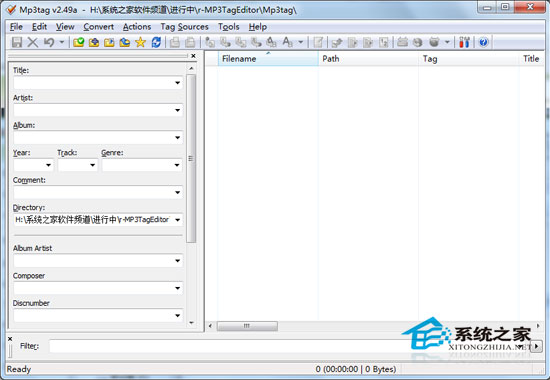Click the Tag - Filename converter icon

210,42
